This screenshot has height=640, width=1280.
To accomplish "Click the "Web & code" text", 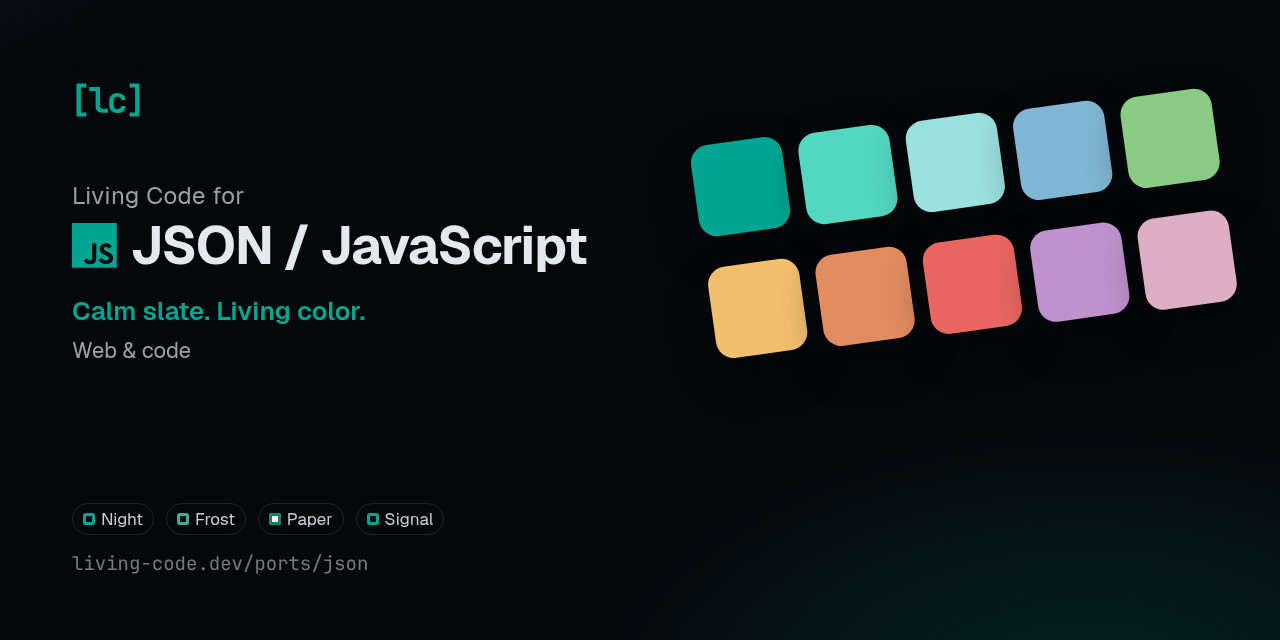I will pos(131,350).
